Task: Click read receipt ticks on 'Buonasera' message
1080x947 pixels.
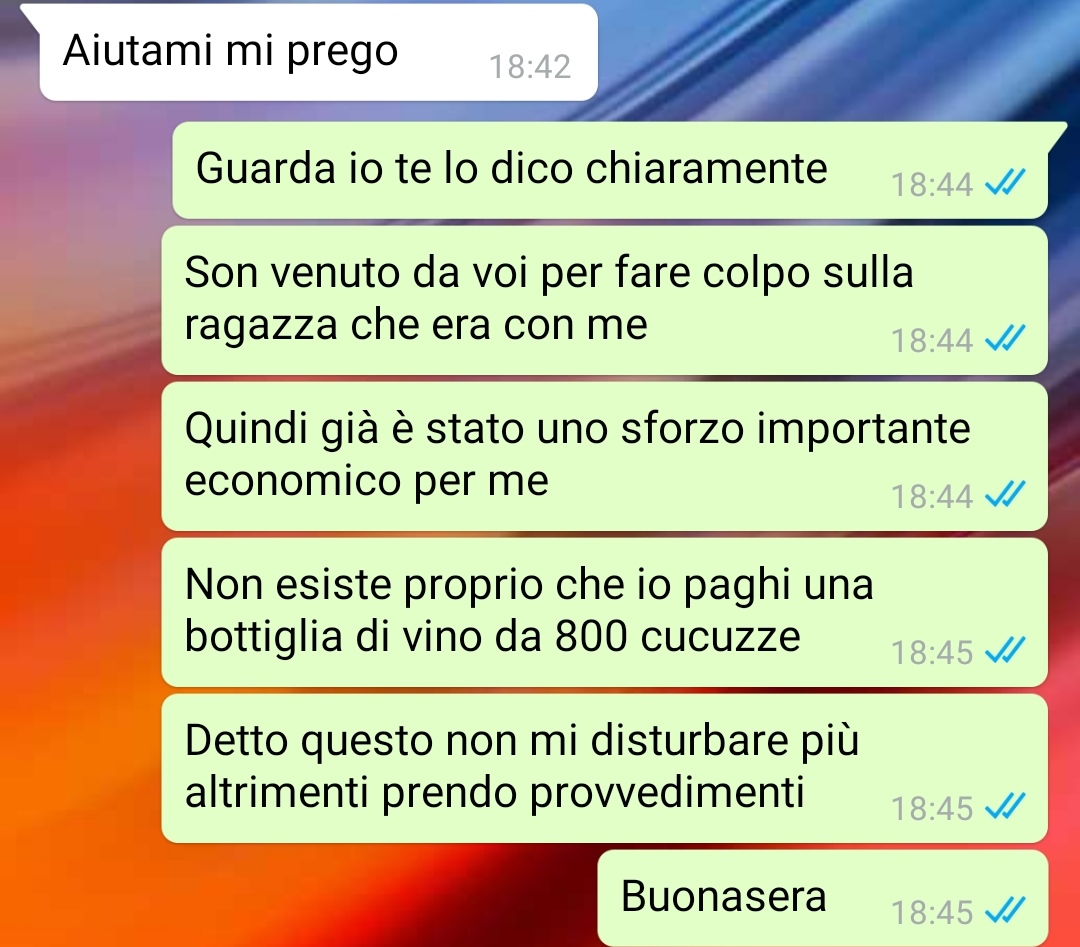Action: pos(1005,910)
